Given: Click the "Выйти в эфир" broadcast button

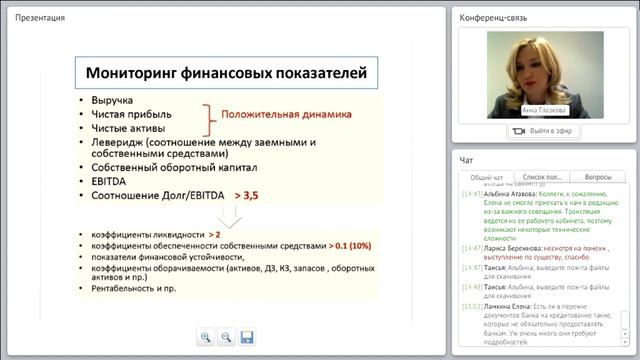Looking at the screenshot, I should (x=543, y=131).
